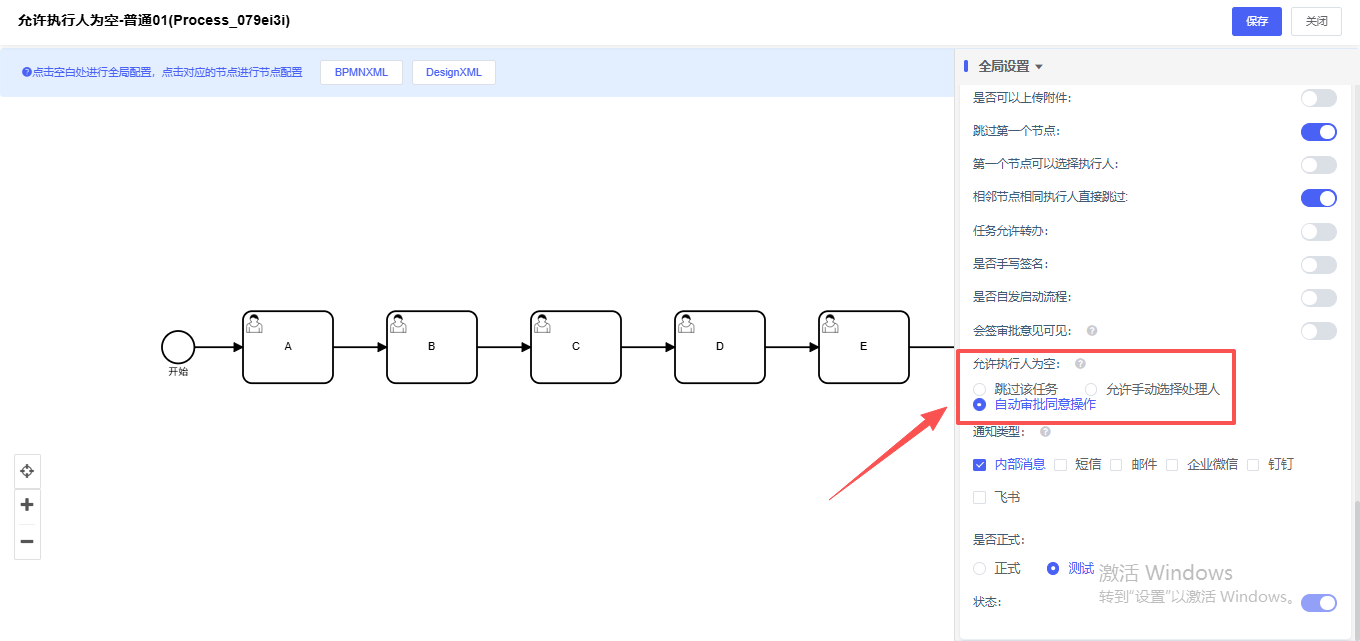Select user task node C
The height and width of the screenshot is (641, 1360).
(576, 347)
